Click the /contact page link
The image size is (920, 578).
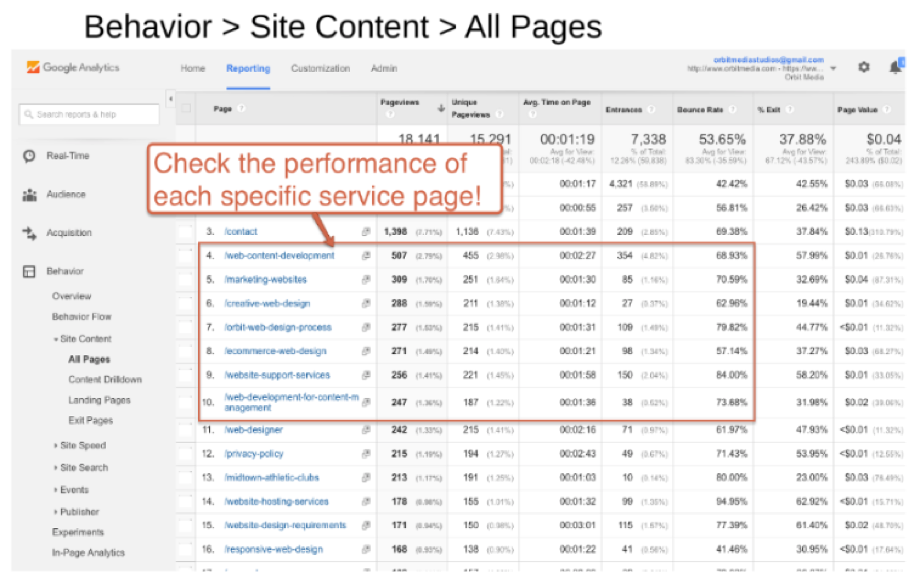coord(241,232)
